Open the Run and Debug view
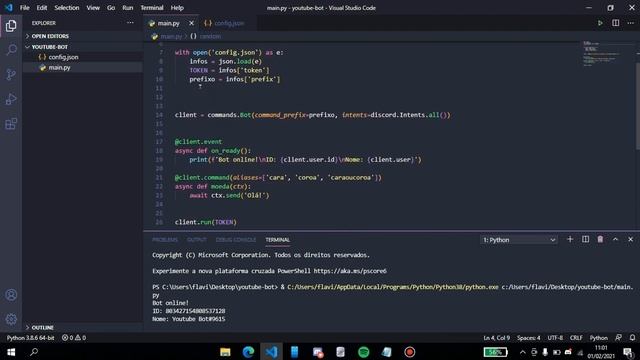Viewport: 640px width, 360px height. point(11,99)
